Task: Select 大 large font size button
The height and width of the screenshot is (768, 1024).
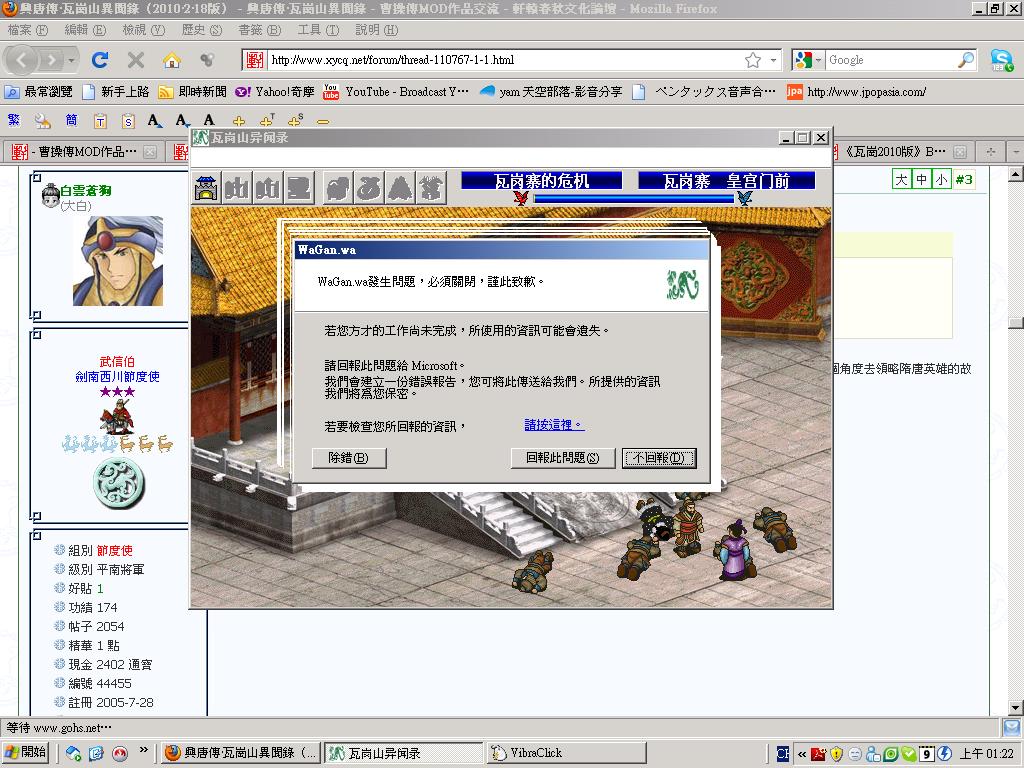Action: [x=901, y=179]
